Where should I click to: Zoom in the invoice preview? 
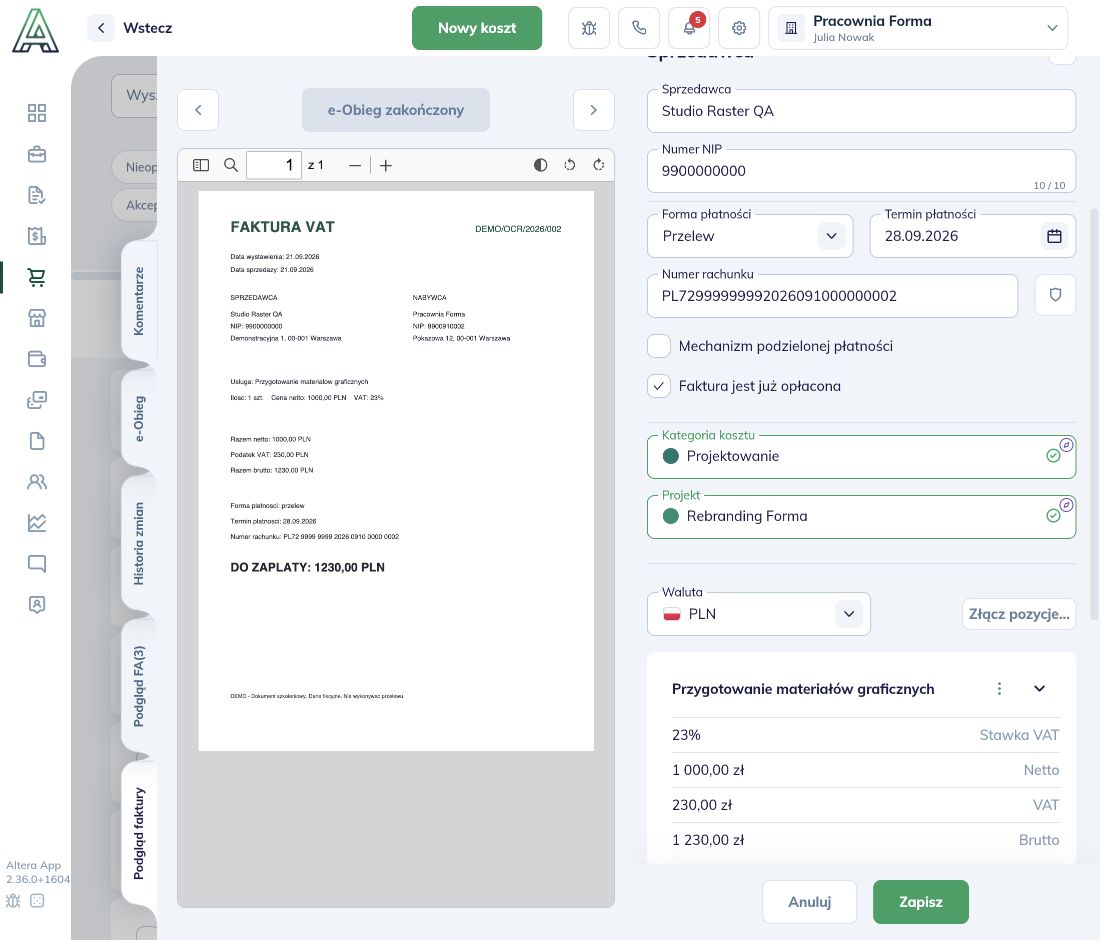click(386, 166)
